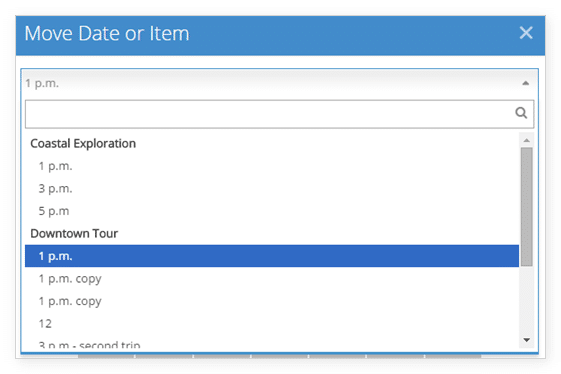Close the Move Date or Item dialog
Viewport: 561px width, 374px height.
pos(526,33)
